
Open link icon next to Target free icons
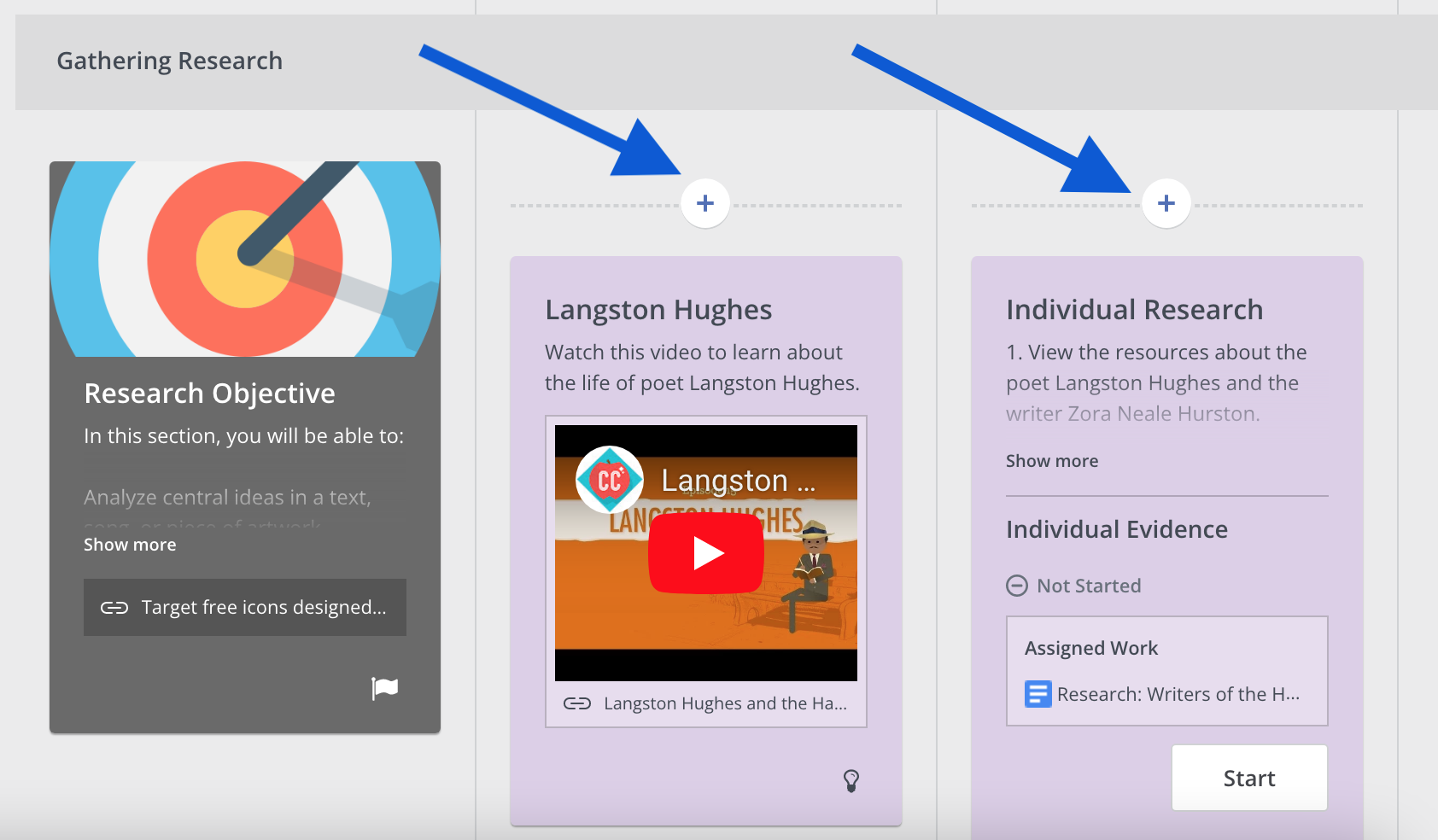[x=114, y=608]
